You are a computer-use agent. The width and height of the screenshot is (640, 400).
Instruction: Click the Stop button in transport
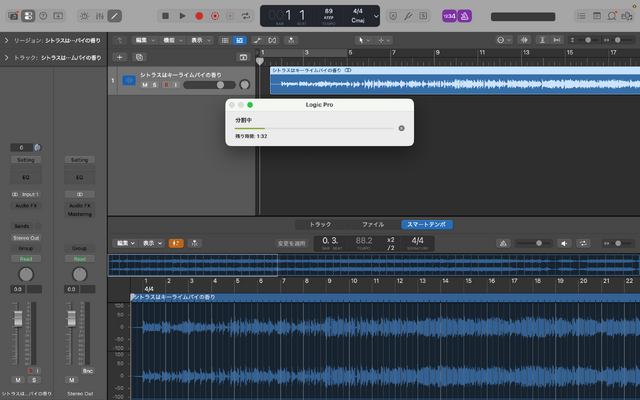[x=164, y=16]
